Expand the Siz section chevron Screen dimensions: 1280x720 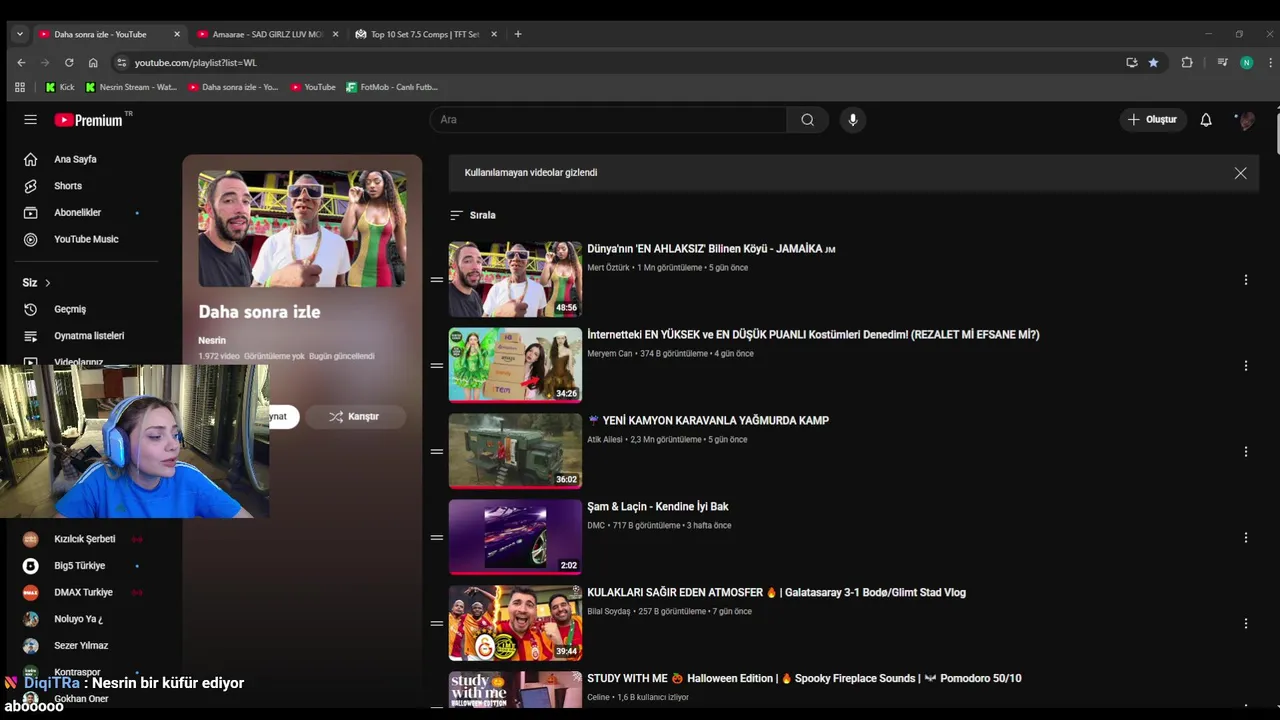click(x=47, y=283)
